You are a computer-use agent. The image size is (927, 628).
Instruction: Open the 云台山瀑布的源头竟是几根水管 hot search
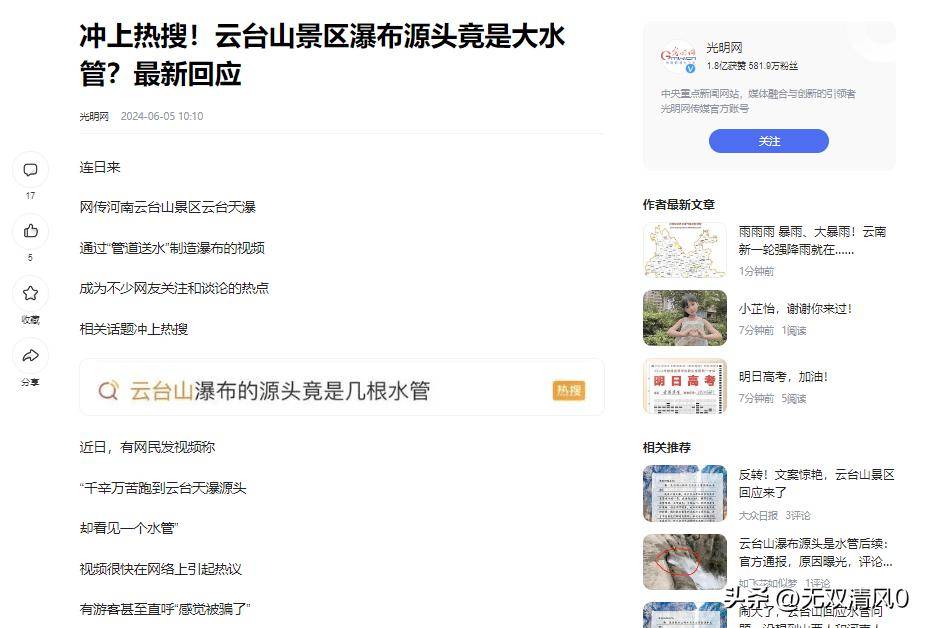coord(280,390)
